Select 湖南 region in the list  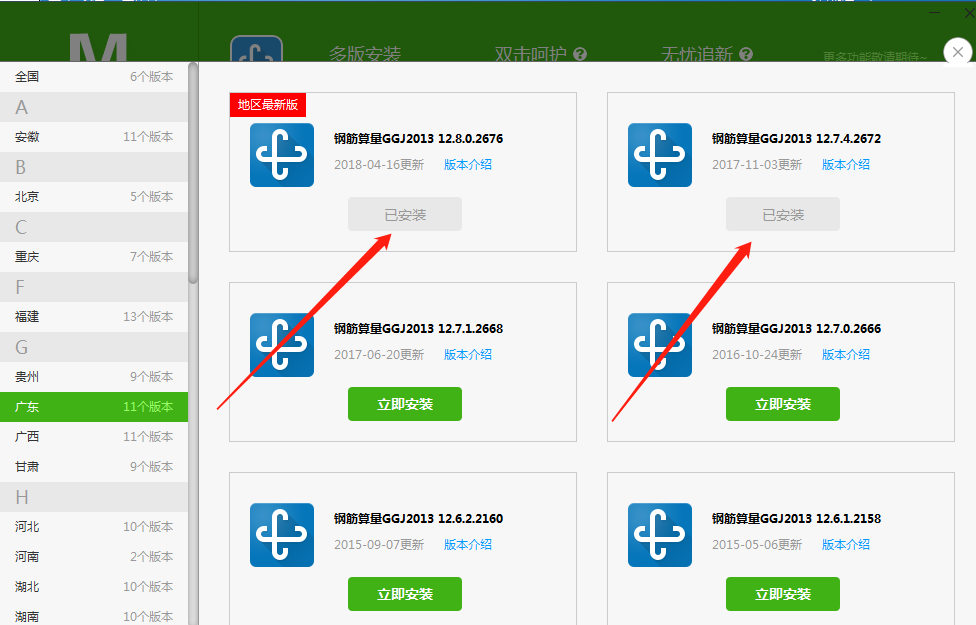[94, 616]
